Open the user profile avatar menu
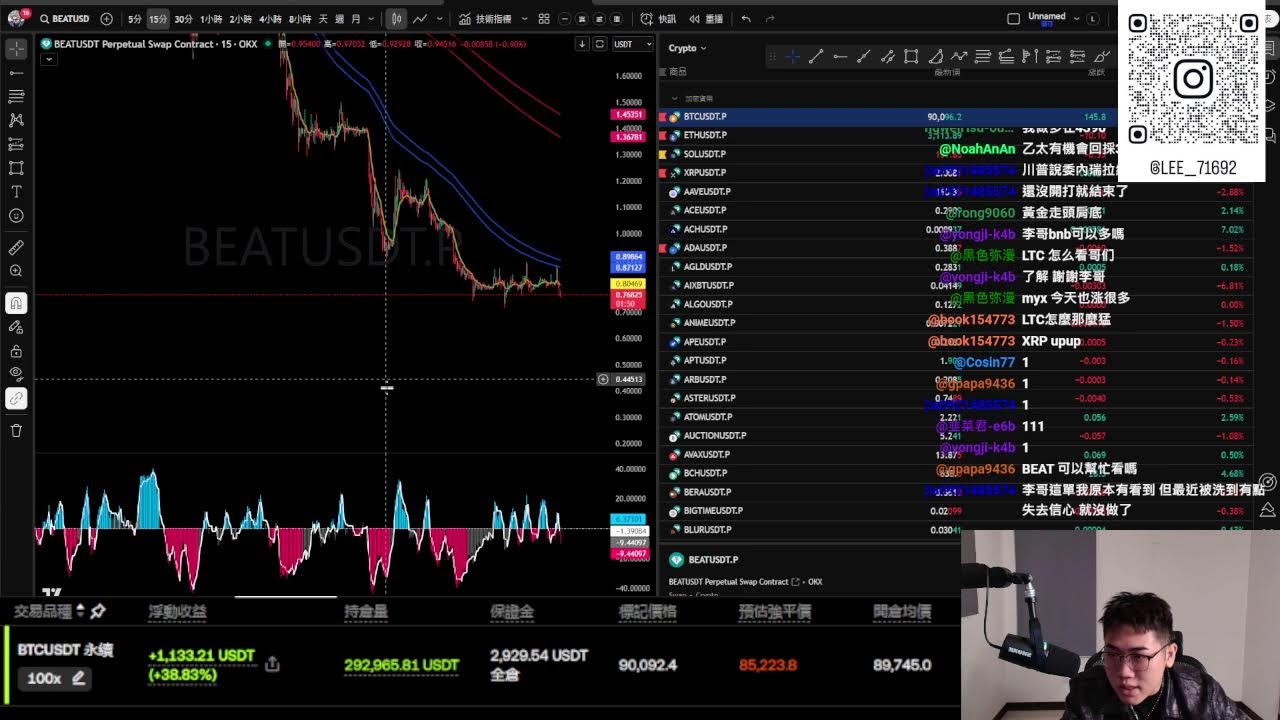Screen dimensions: 1280x720 15,19
